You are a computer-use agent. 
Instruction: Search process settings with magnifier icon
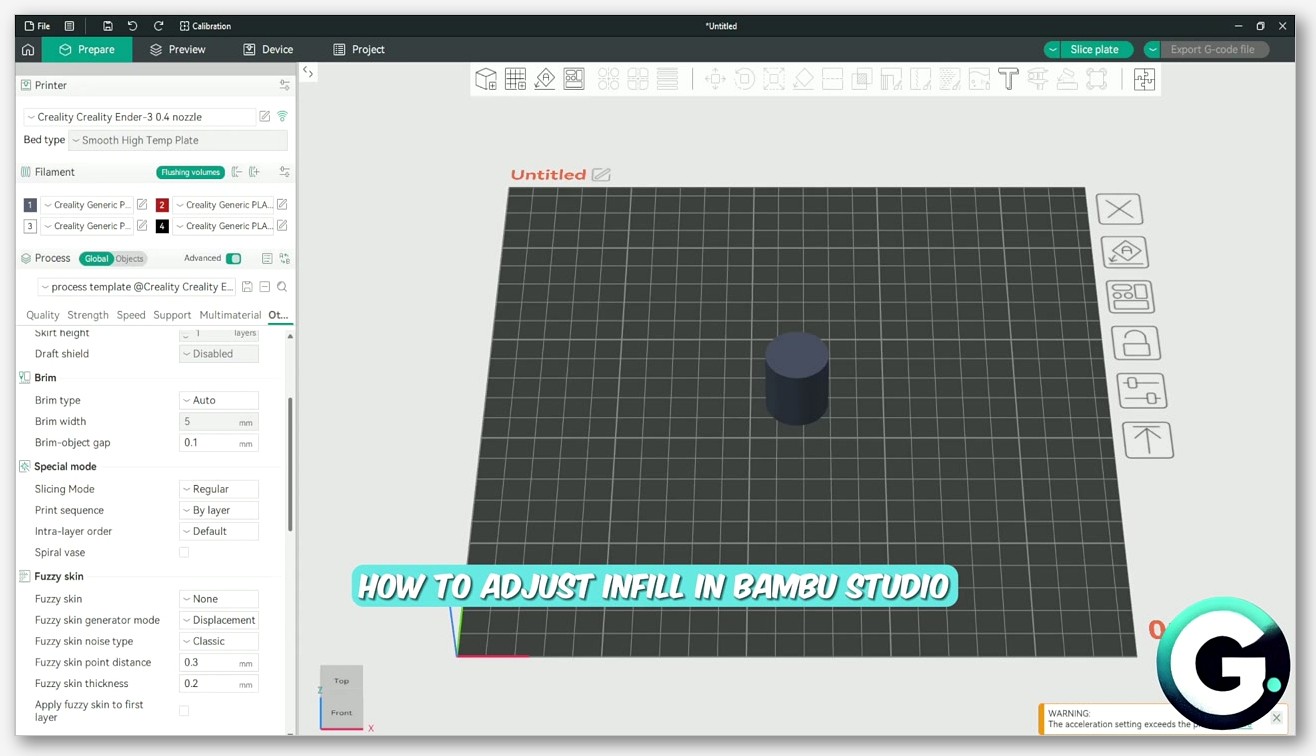282,287
